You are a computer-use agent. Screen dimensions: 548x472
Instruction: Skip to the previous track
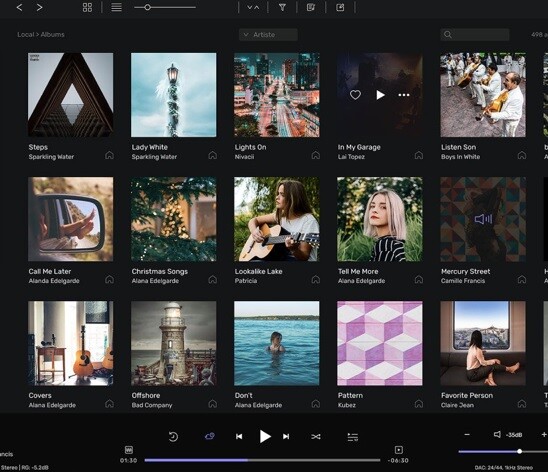(x=239, y=436)
